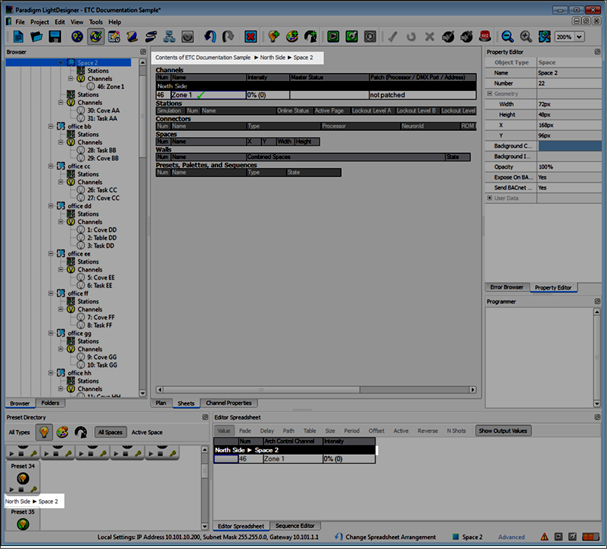Screen dimensions: 607x554
Task: Toggle the Active Space filter
Action: click(147, 432)
